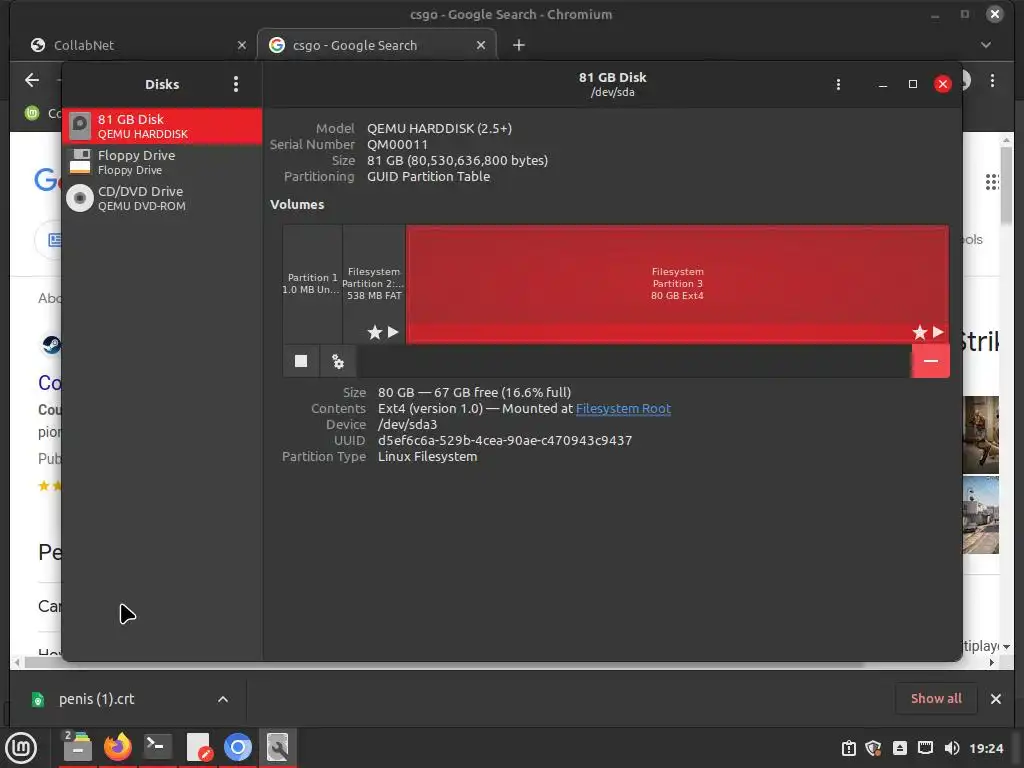Select the CD/DVD Drive QEMU DVD-ROM
The height and width of the screenshot is (768, 1024).
tap(162, 198)
